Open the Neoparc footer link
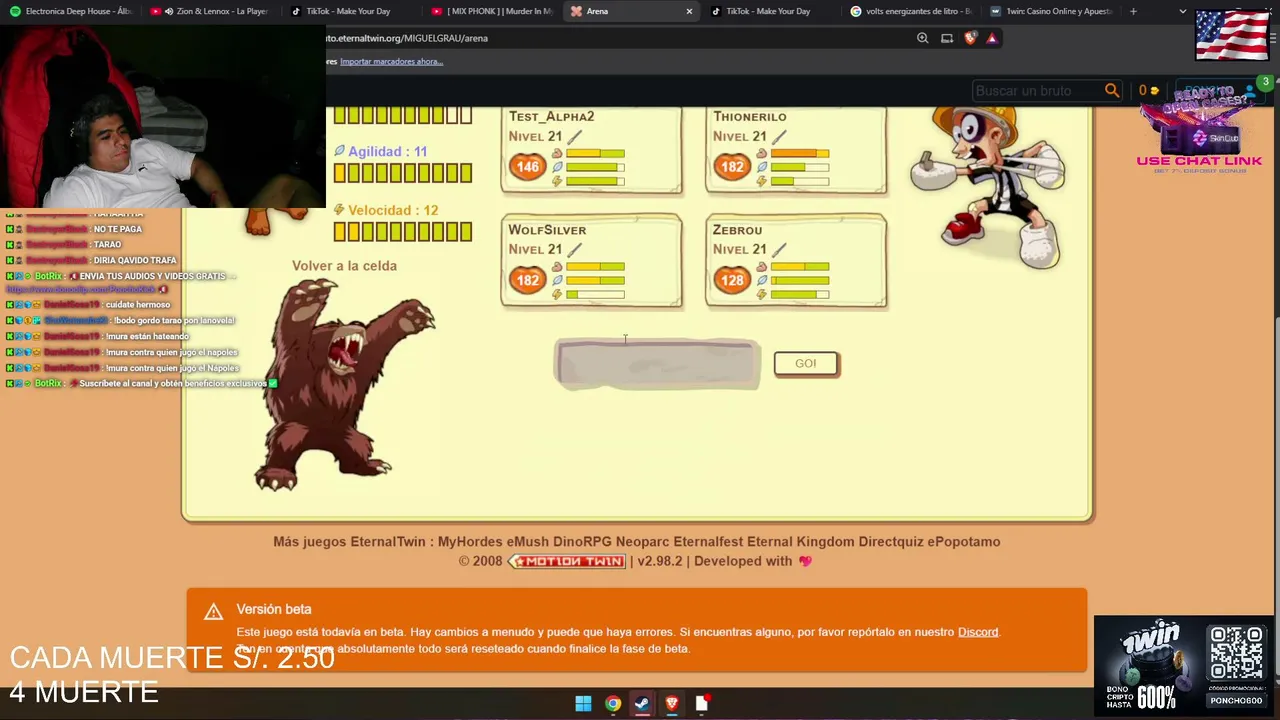The width and height of the screenshot is (1280, 720). click(x=643, y=542)
